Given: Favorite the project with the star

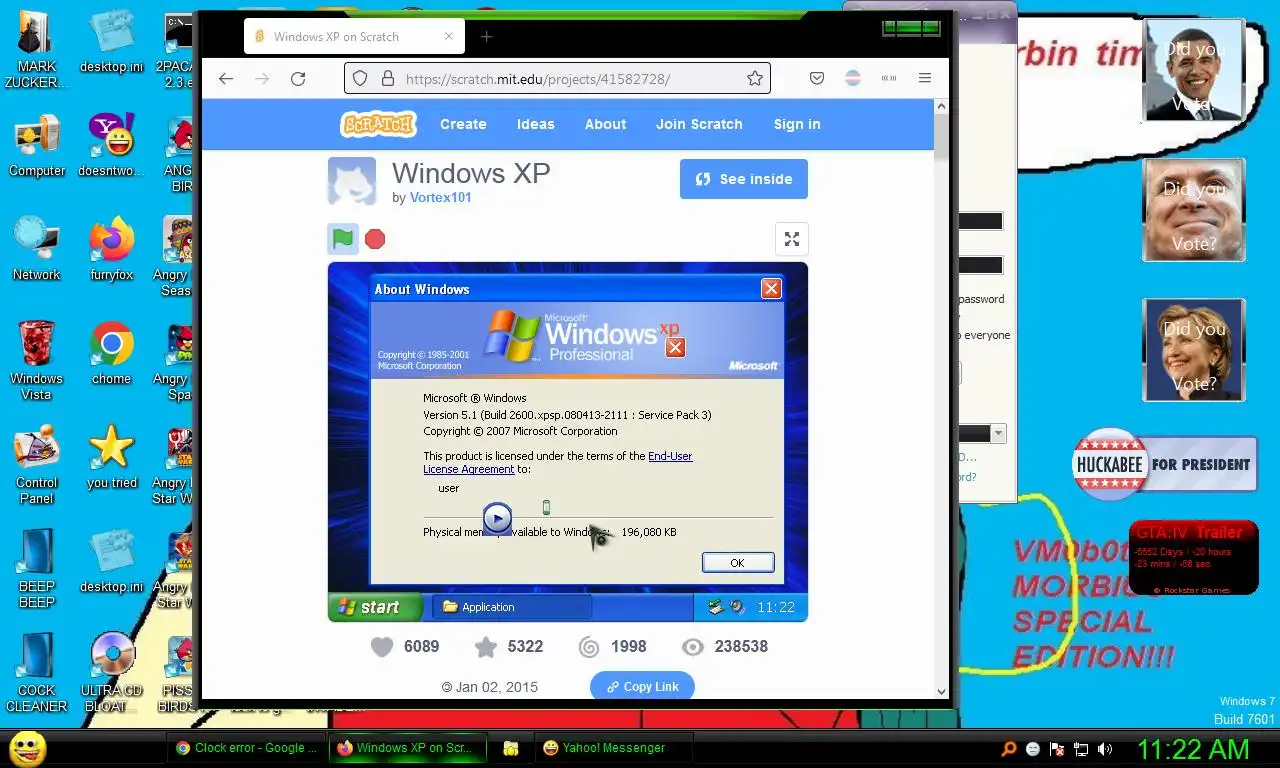Looking at the screenshot, I should 486,647.
